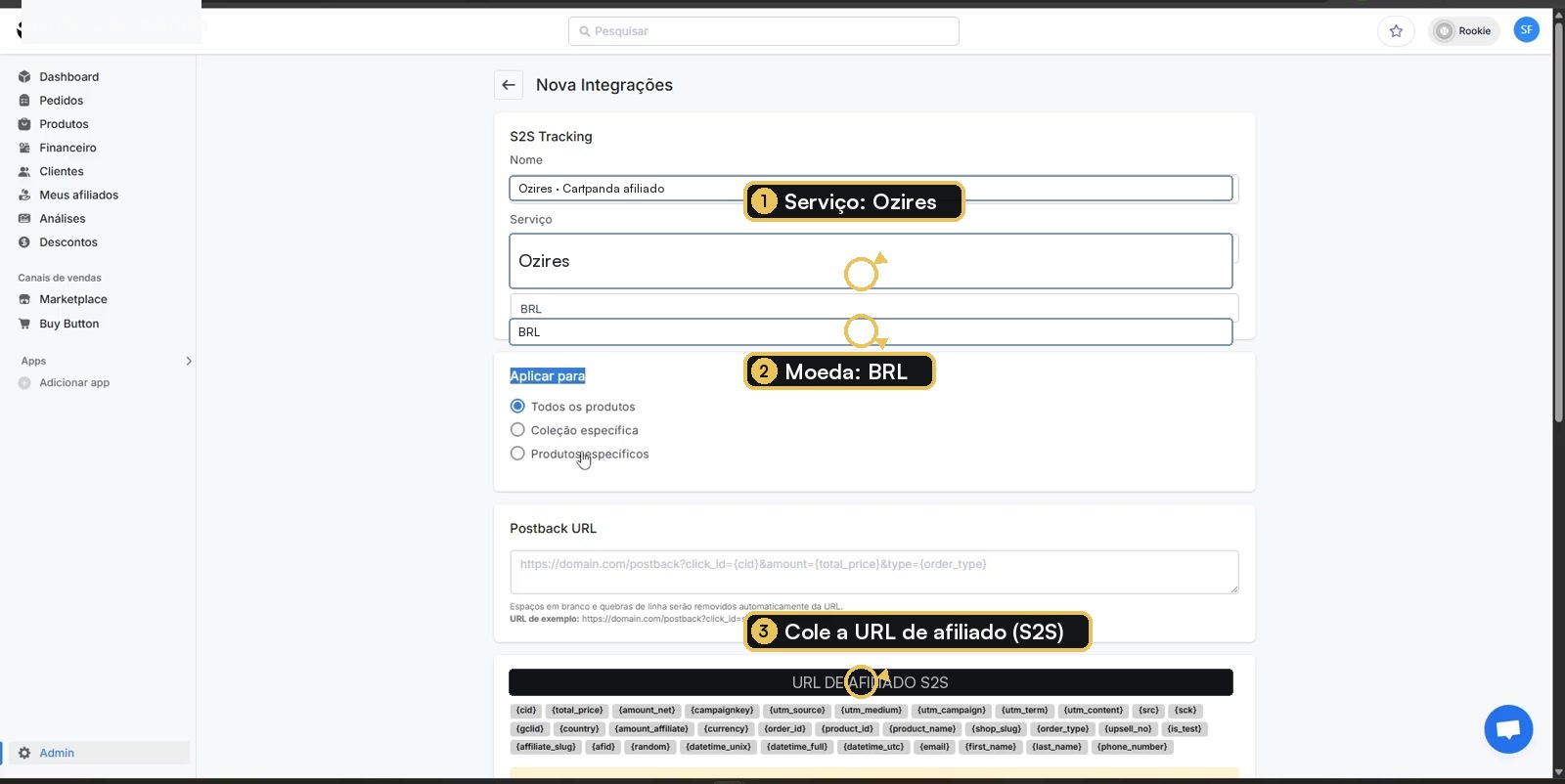The width and height of the screenshot is (1565, 784).
Task: Insert the {affiliate_slug} variable tag
Action: point(546,747)
